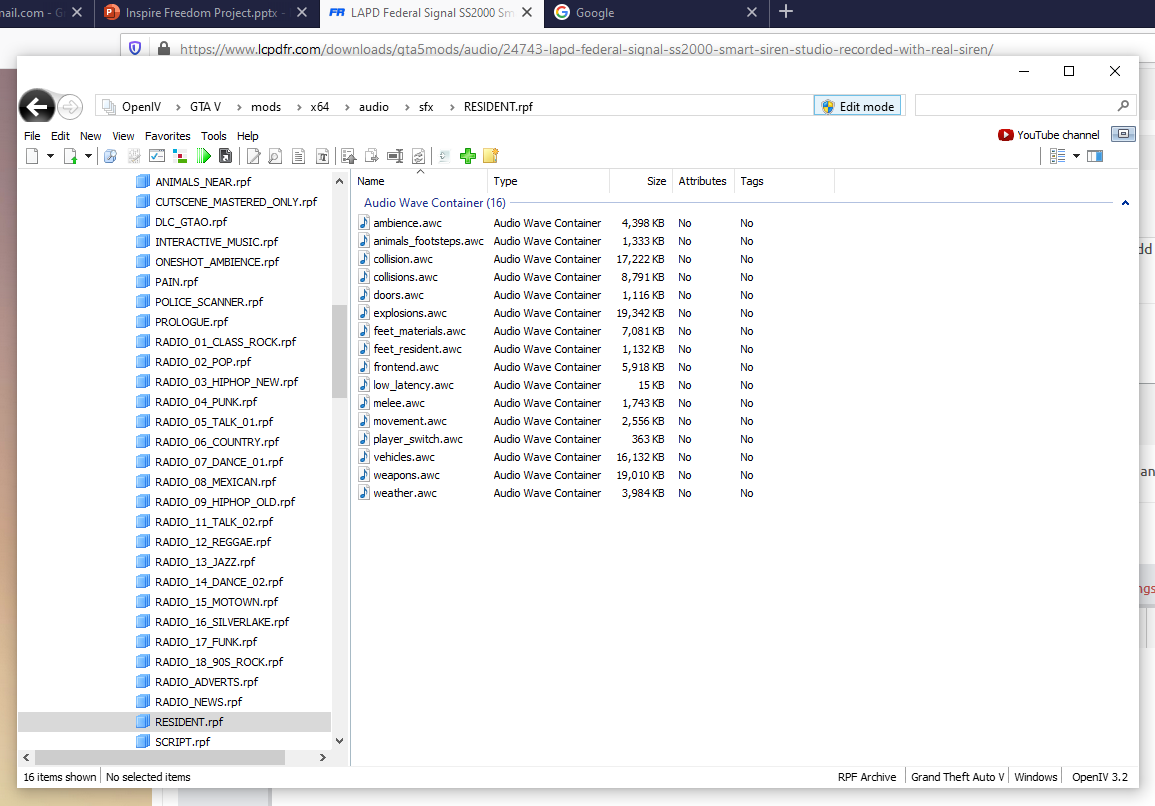The height and width of the screenshot is (806, 1155).
Task: Go back with the black arrow button
Action: tap(37, 106)
